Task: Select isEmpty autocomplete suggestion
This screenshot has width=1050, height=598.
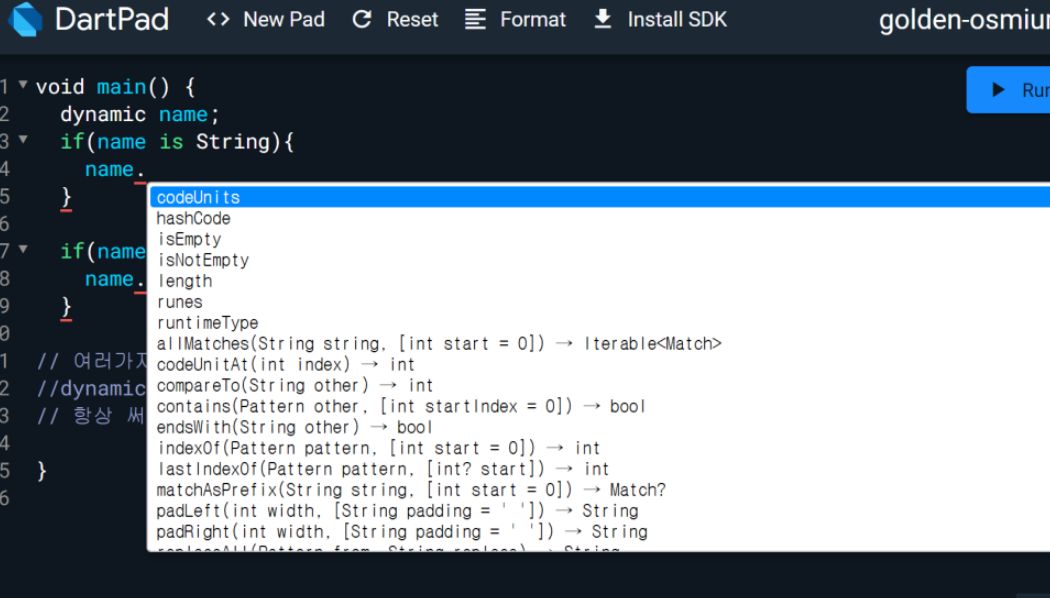Action: tap(600, 239)
